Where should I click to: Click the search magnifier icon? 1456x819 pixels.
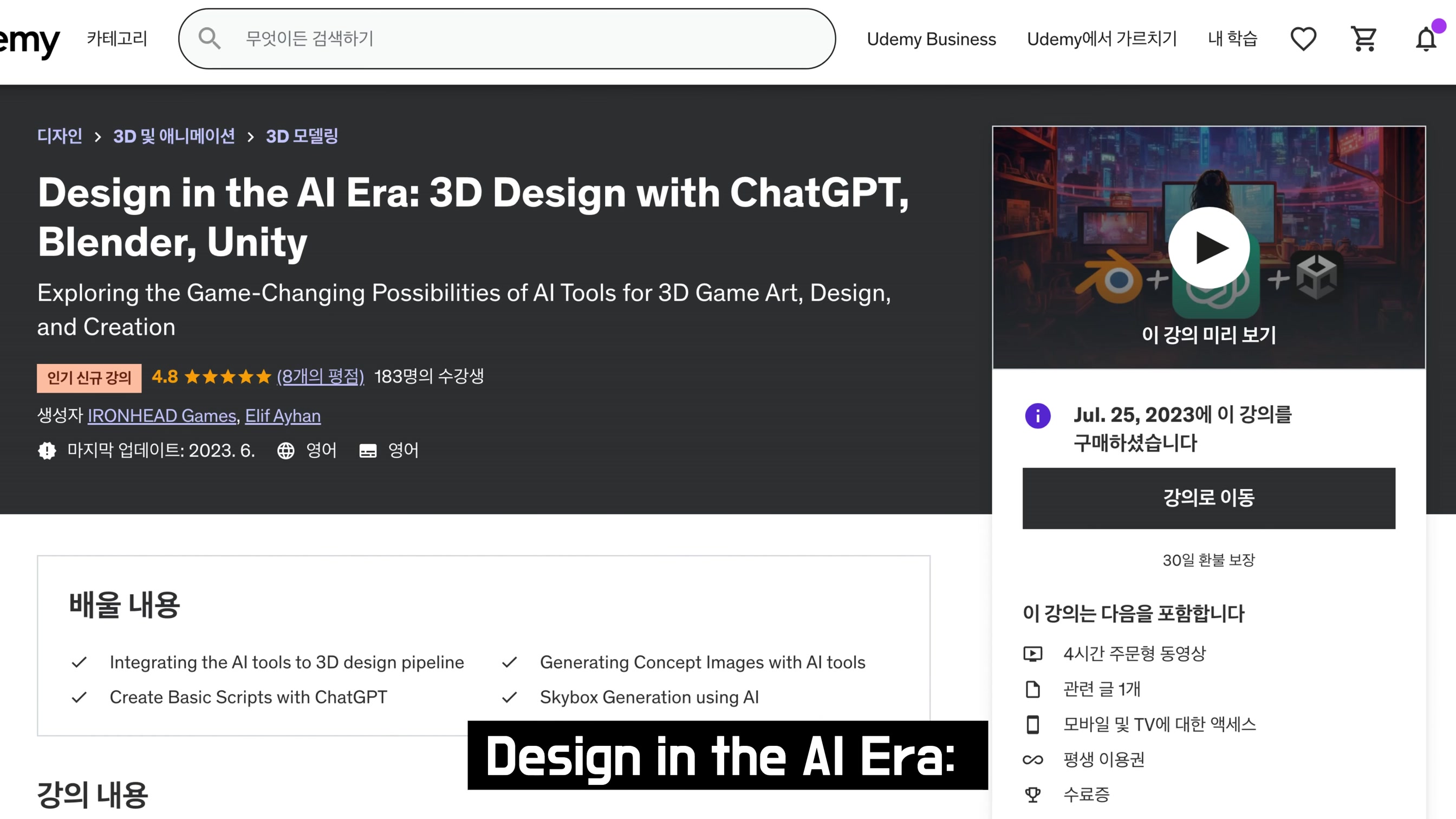pyautogui.click(x=209, y=38)
